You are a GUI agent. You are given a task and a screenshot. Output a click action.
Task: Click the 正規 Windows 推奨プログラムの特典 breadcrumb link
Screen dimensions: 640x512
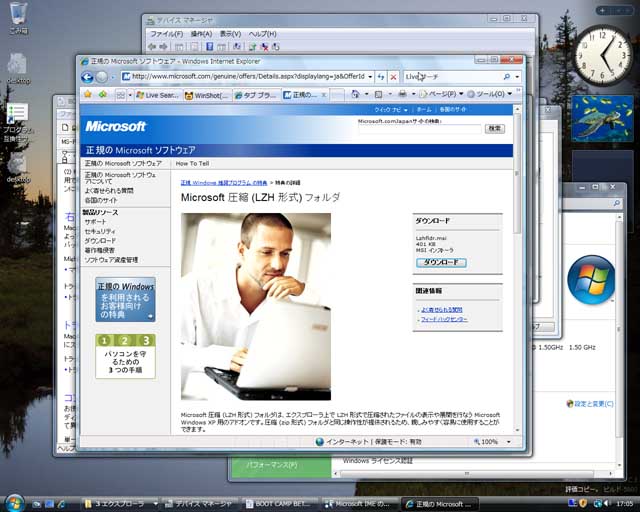click(224, 183)
